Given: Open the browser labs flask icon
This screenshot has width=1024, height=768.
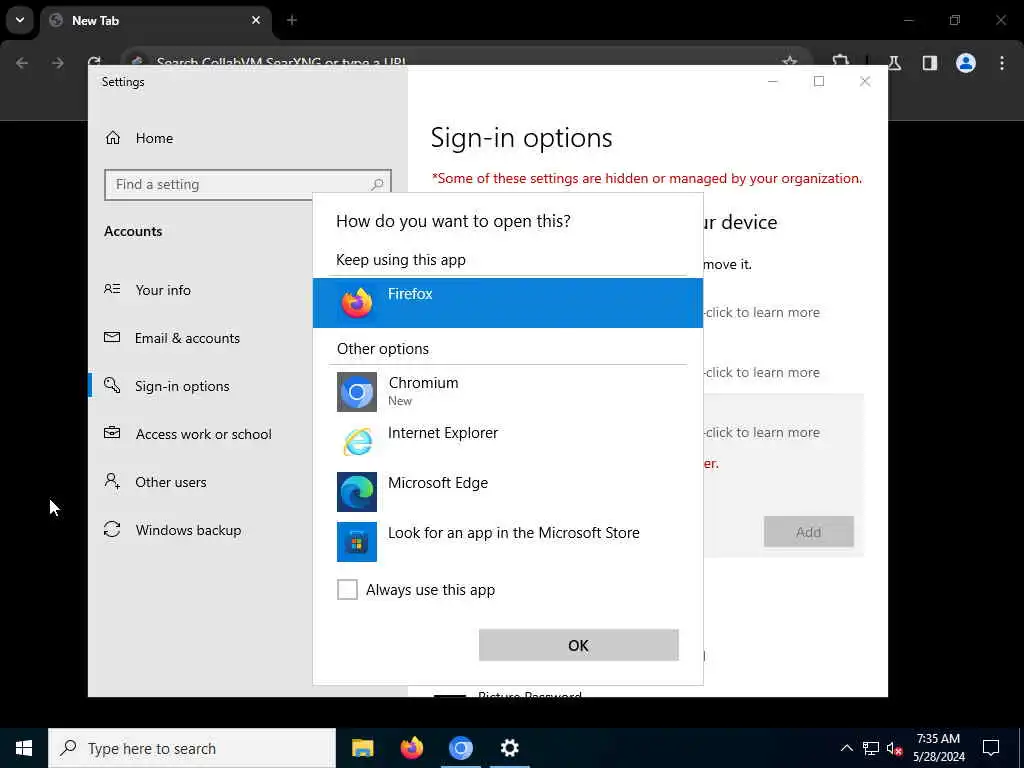Looking at the screenshot, I should pos(894,63).
